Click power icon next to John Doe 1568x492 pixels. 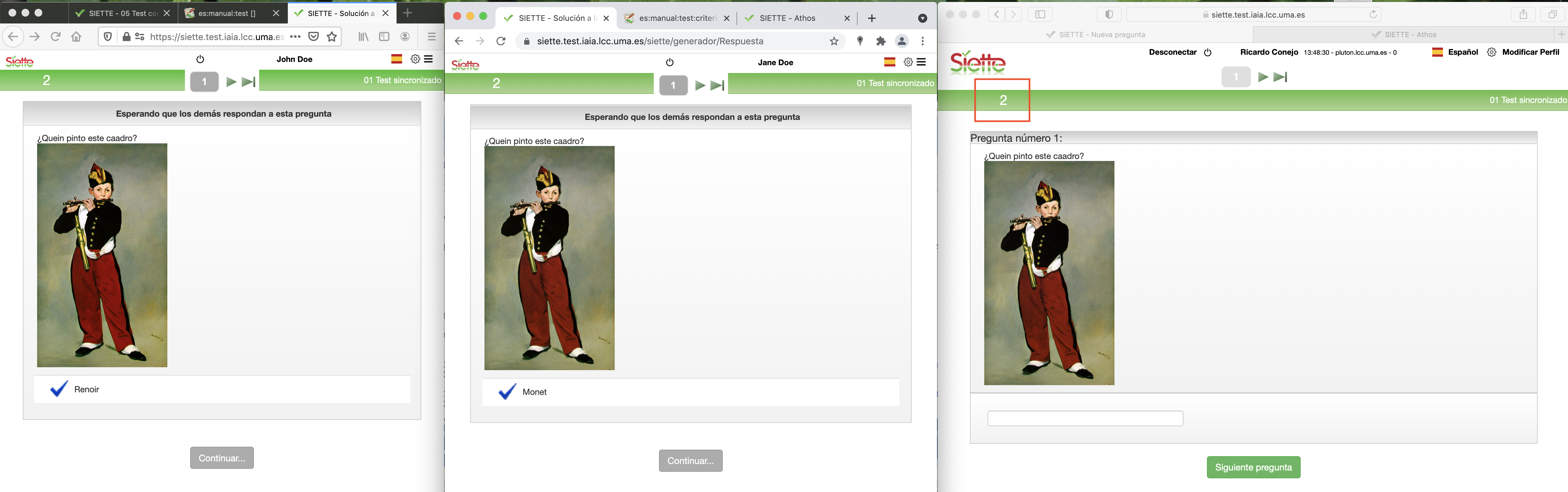200,59
